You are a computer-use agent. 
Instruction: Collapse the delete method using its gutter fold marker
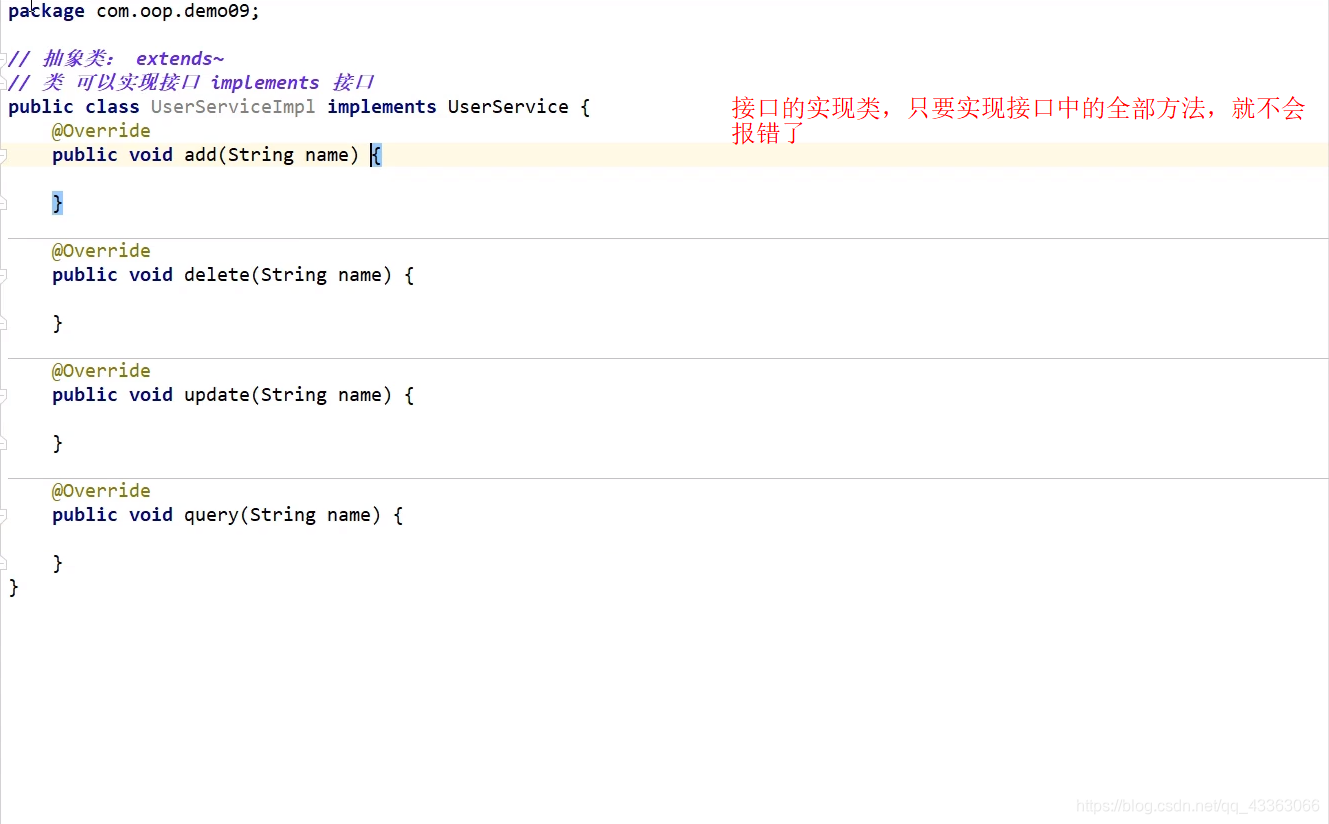[x=3, y=275]
